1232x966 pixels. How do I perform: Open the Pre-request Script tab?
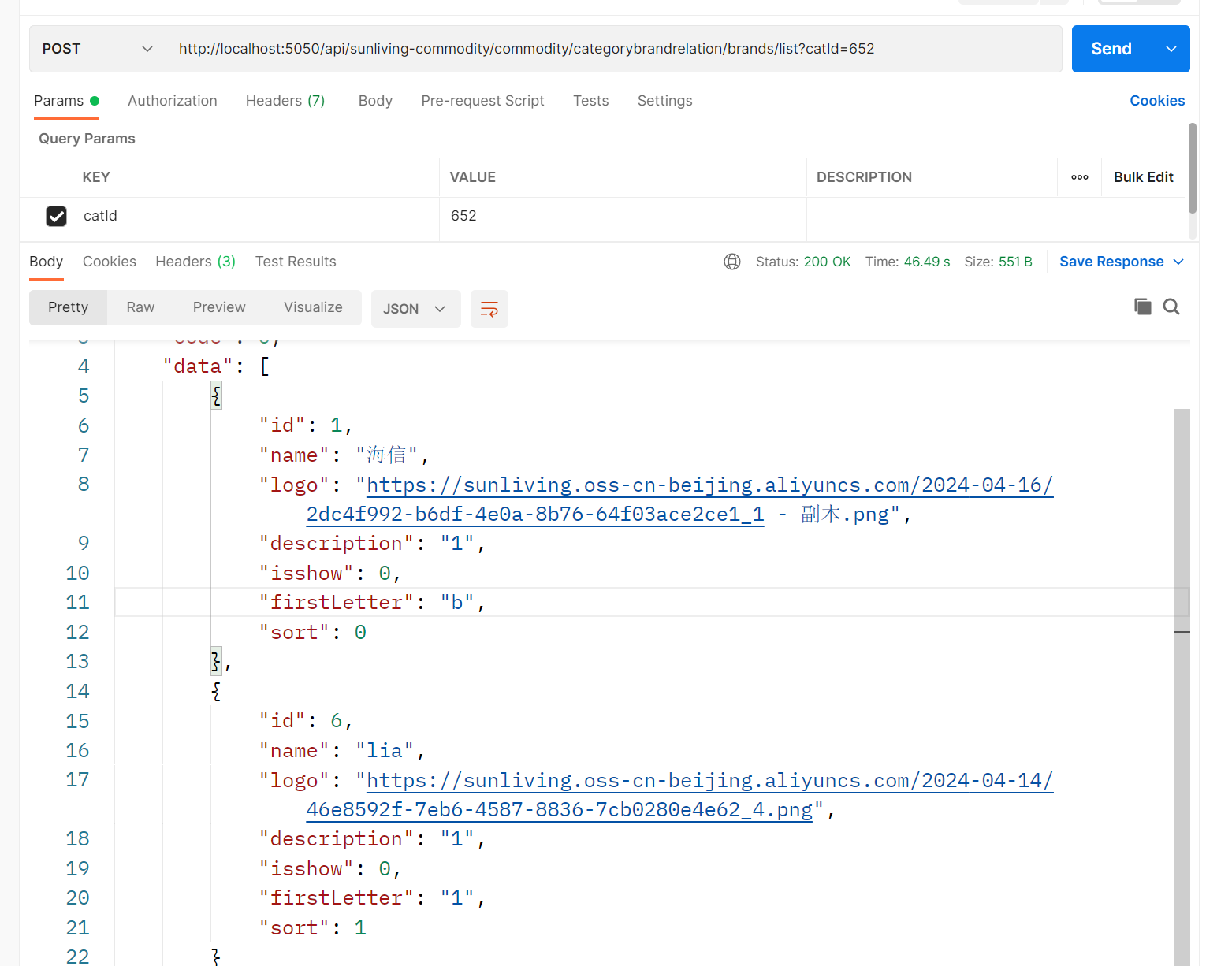(x=482, y=101)
